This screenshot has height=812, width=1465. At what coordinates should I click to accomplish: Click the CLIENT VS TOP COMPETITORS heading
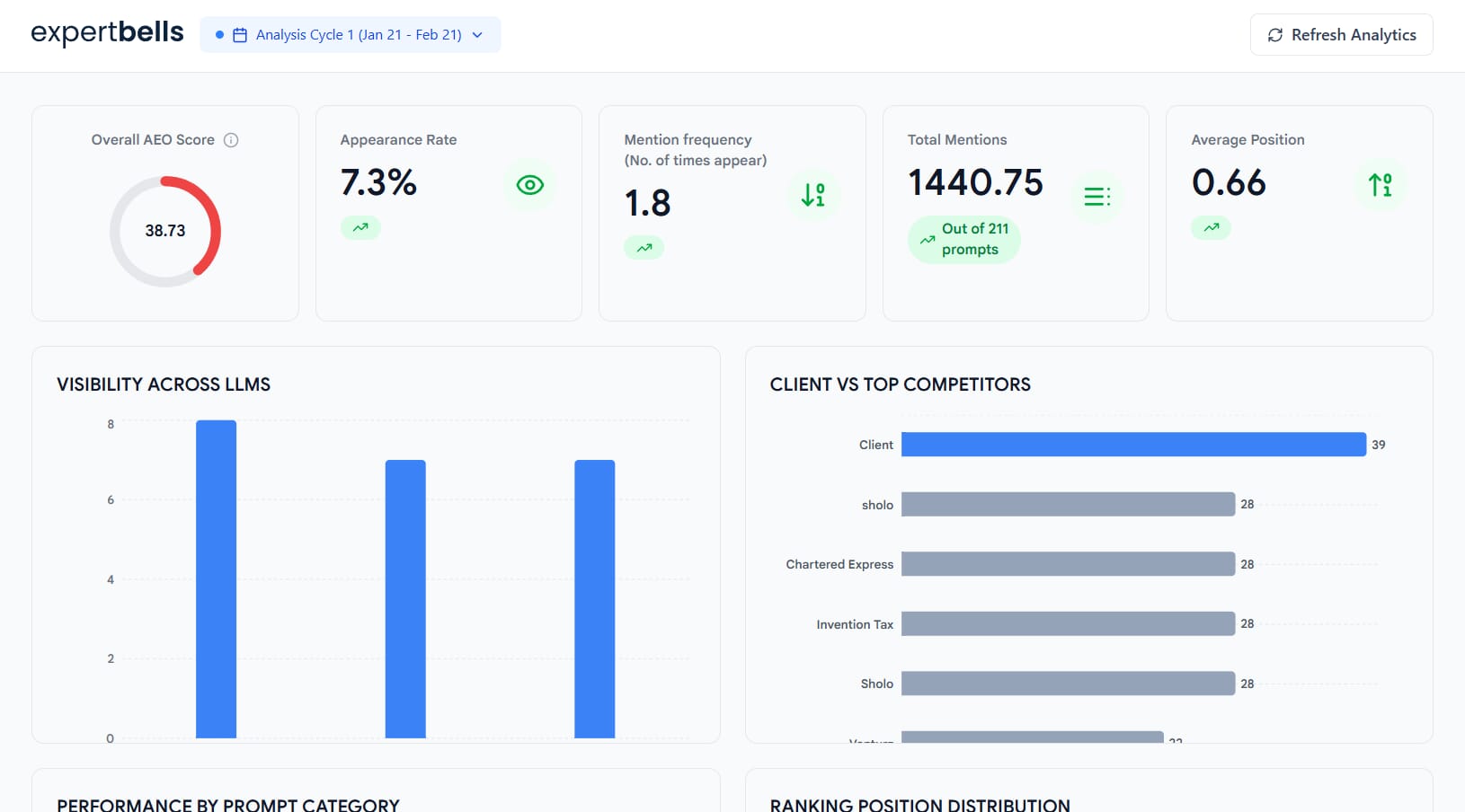point(901,384)
